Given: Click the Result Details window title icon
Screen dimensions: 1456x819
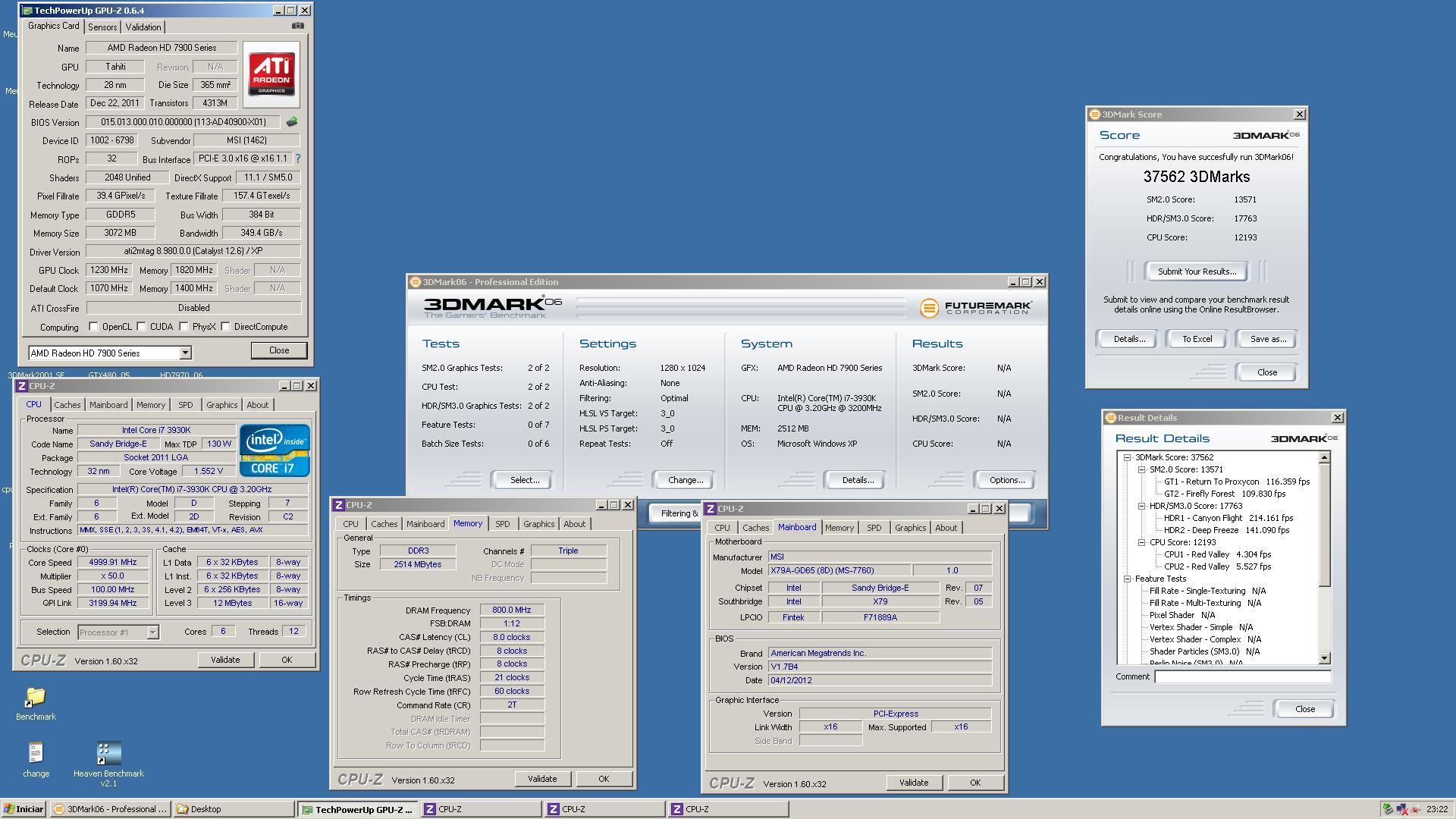Looking at the screenshot, I should pyautogui.click(x=1111, y=418).
